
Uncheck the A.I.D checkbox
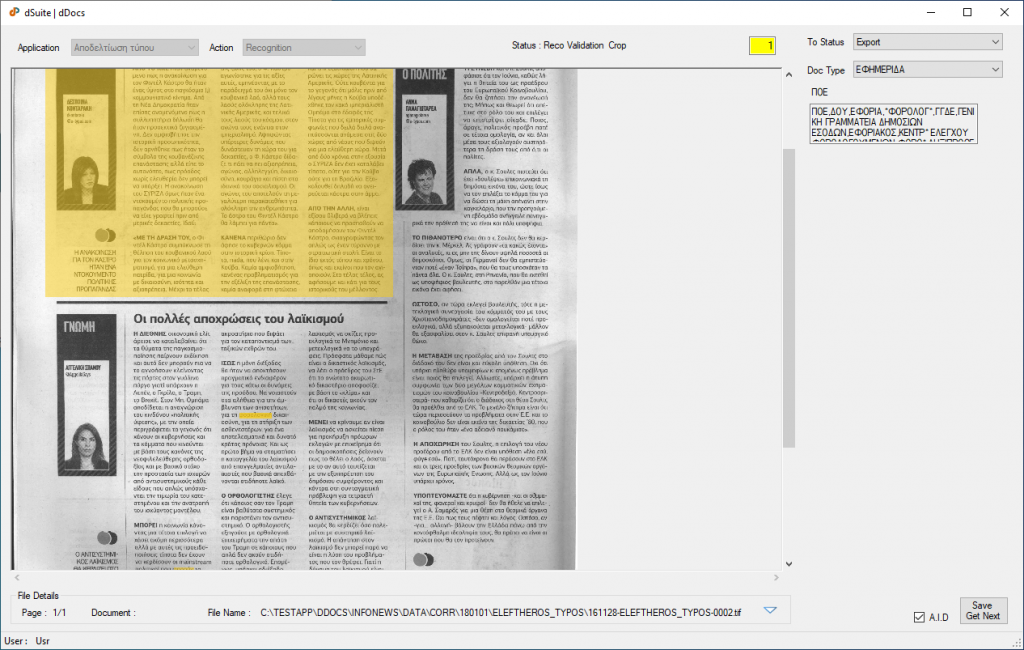click(x=920, y=617)
